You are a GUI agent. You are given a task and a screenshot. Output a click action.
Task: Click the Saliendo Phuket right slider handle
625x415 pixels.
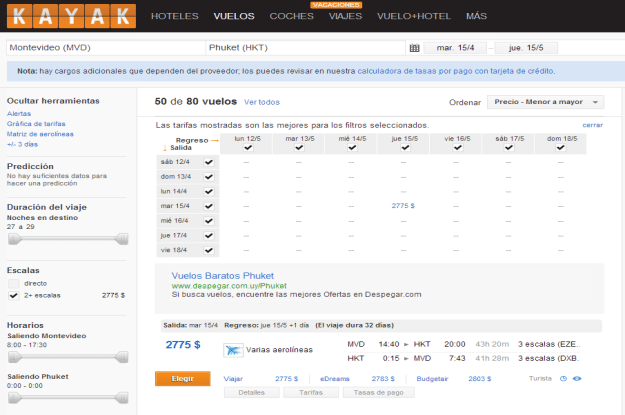tap(122, 398)
